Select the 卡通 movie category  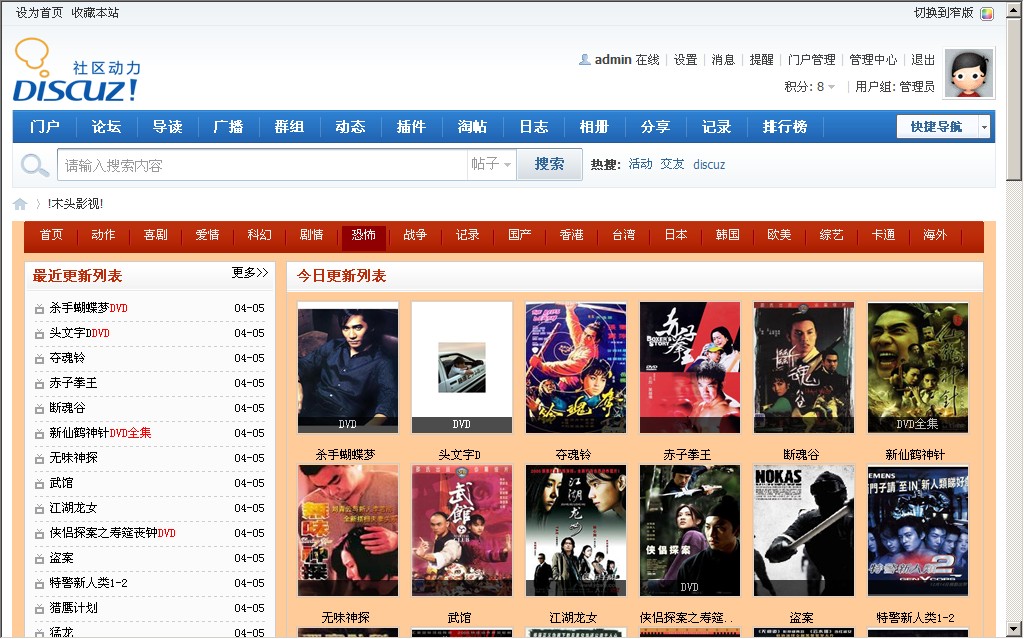(884, 235)
